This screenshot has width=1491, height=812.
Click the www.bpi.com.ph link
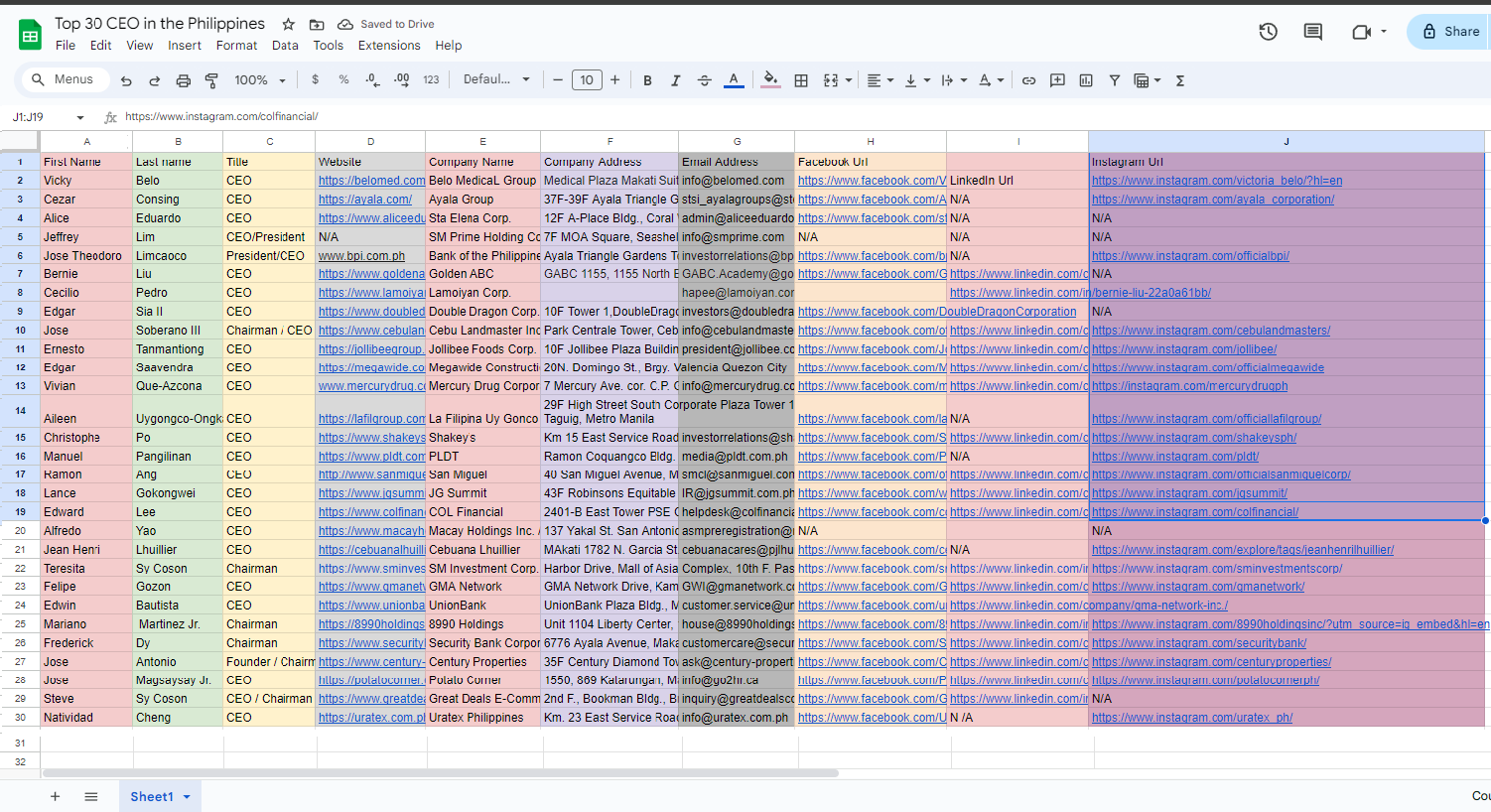tap(361, 256)
